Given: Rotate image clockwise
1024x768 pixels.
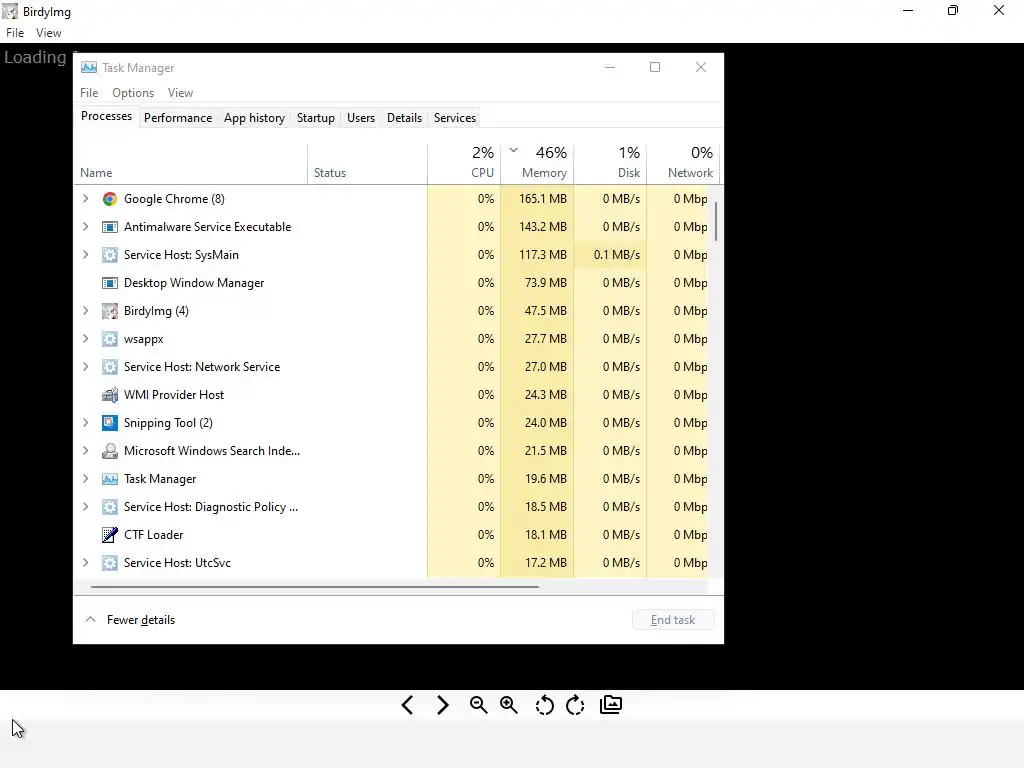Looking at the screenshot, I should coord(575,705).
